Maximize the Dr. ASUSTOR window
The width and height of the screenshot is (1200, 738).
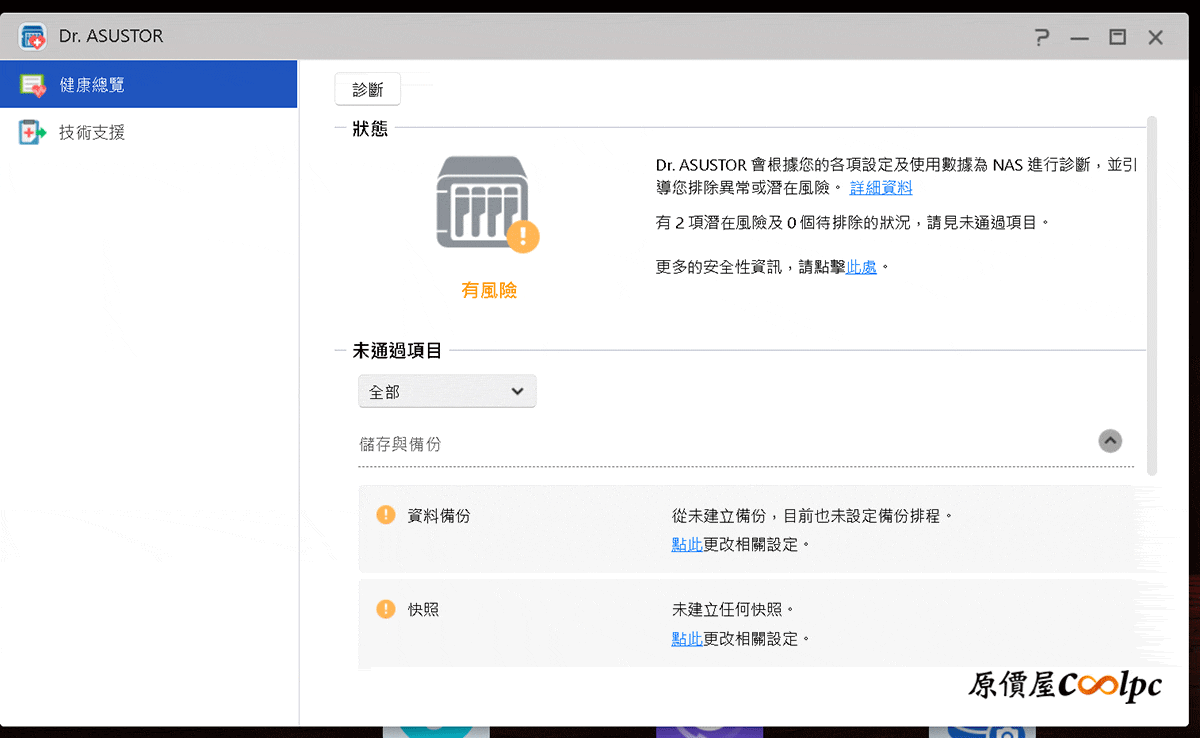1117,38
